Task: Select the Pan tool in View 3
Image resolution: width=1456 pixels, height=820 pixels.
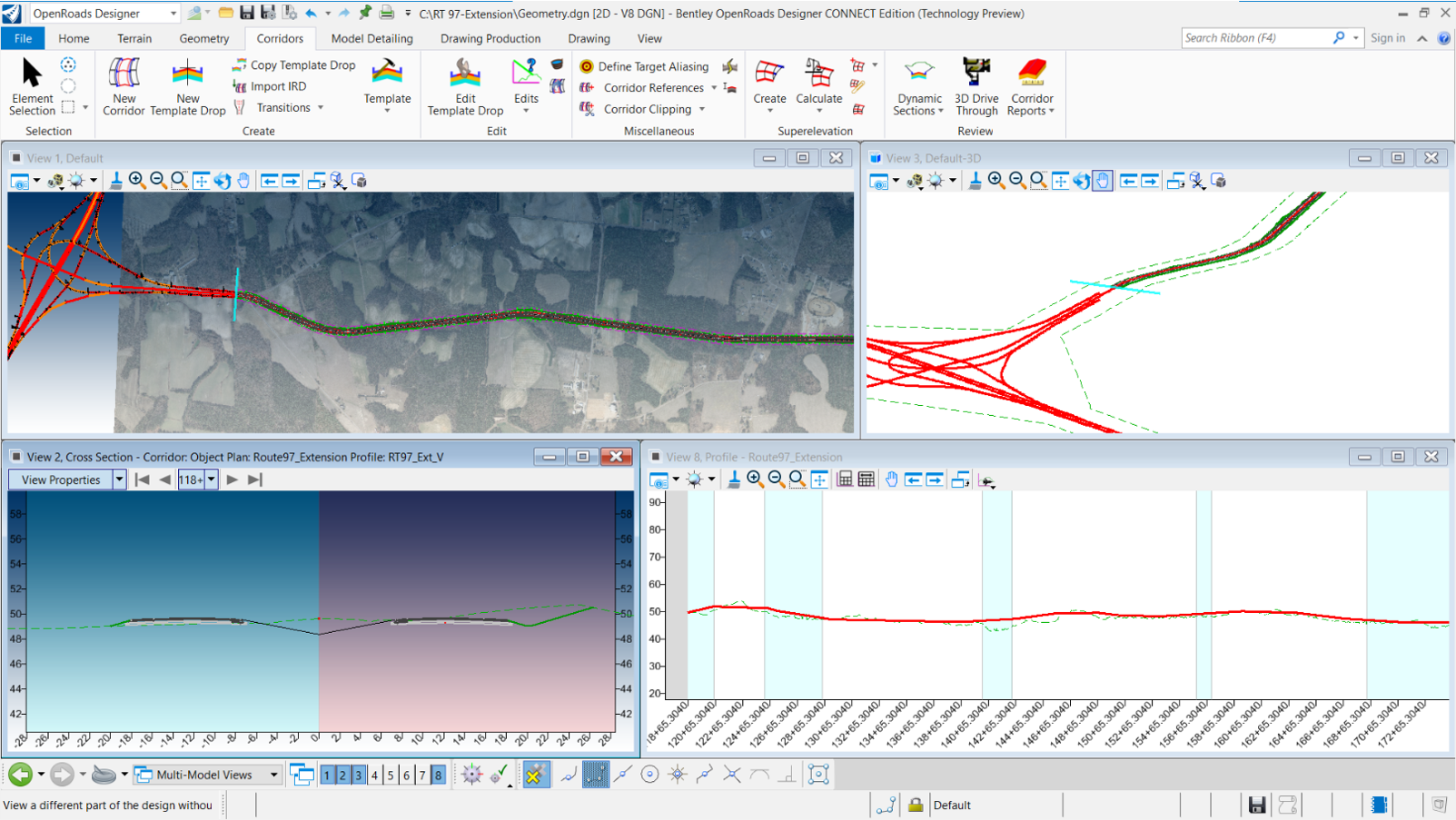Action: pyautogui.click(x=1102, y=180)
